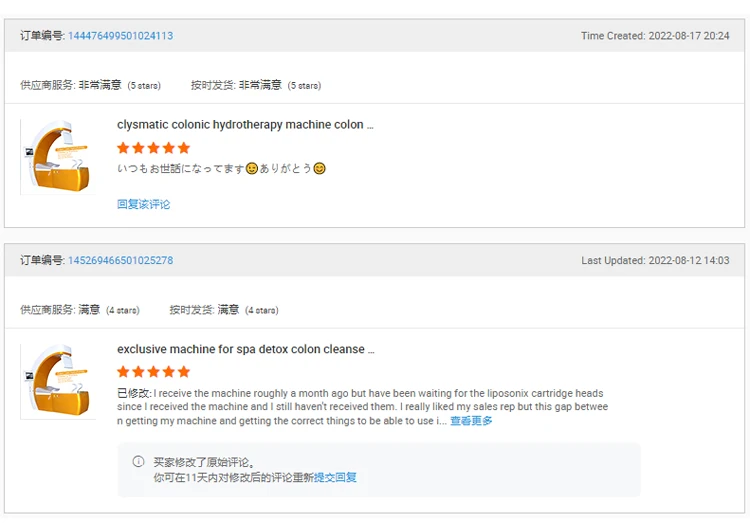Click 回复该评论 reply link

[x=143, y=204]
